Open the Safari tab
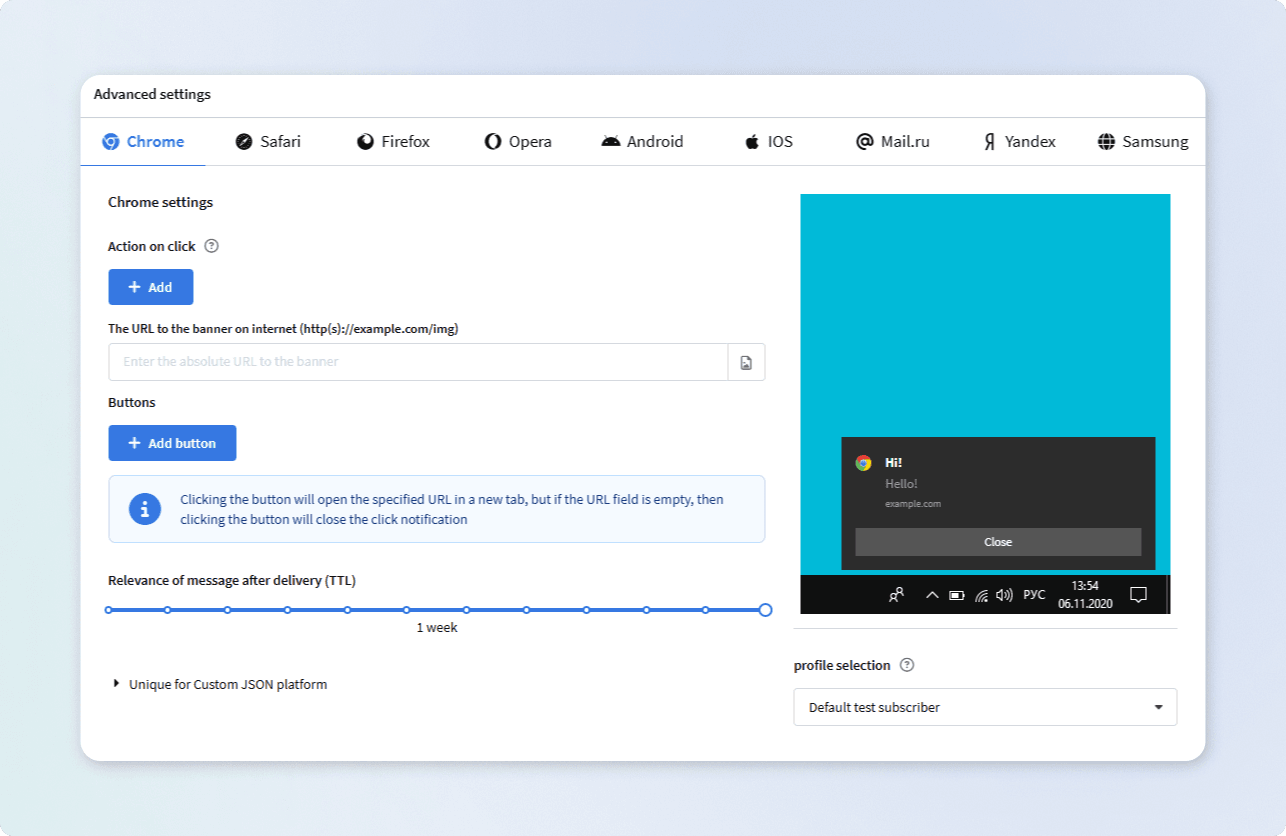 pos(268,142)
